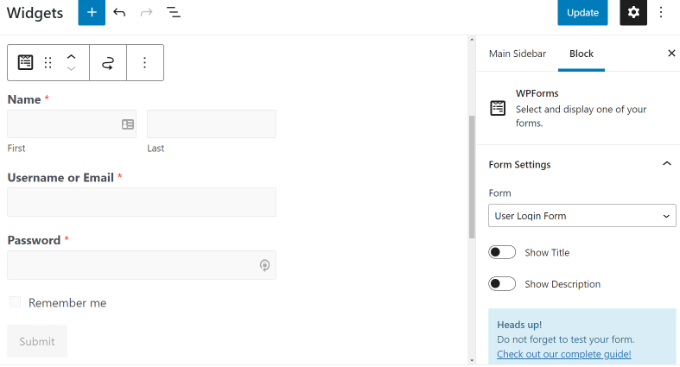Click the WPForms block type icon in toolbar
680x367 pixels.
click(x=25, y=62)
